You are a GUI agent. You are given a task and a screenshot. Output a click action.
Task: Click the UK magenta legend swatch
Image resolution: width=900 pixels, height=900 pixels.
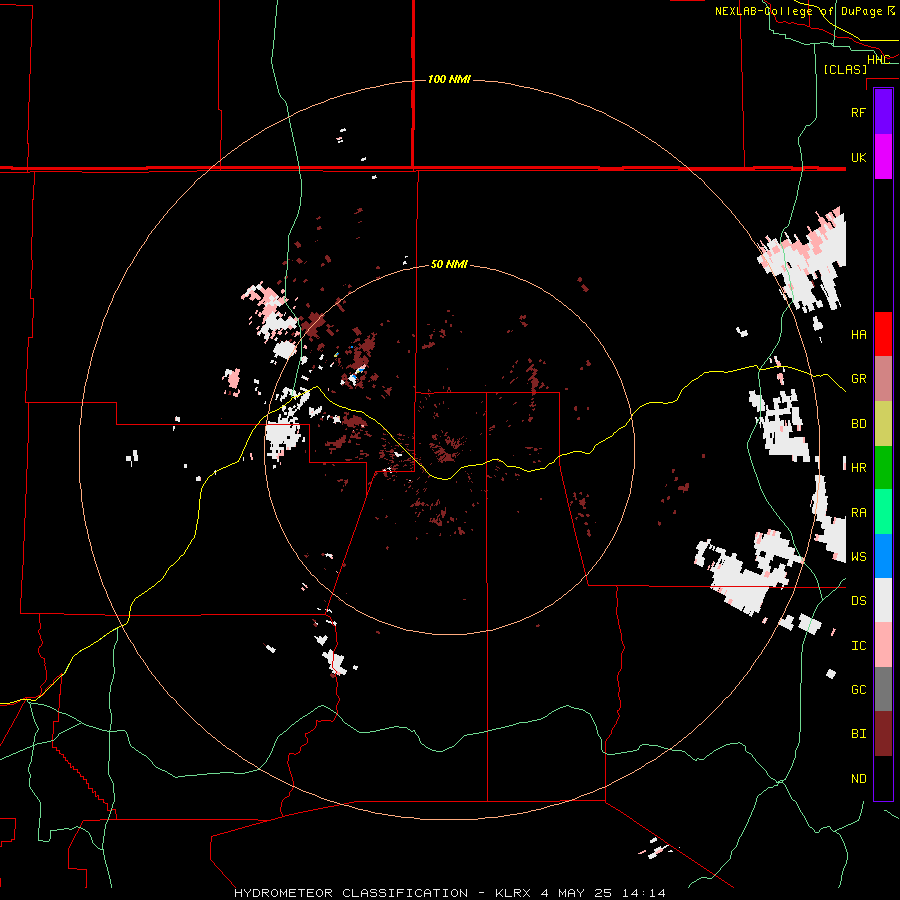[883, 157]
